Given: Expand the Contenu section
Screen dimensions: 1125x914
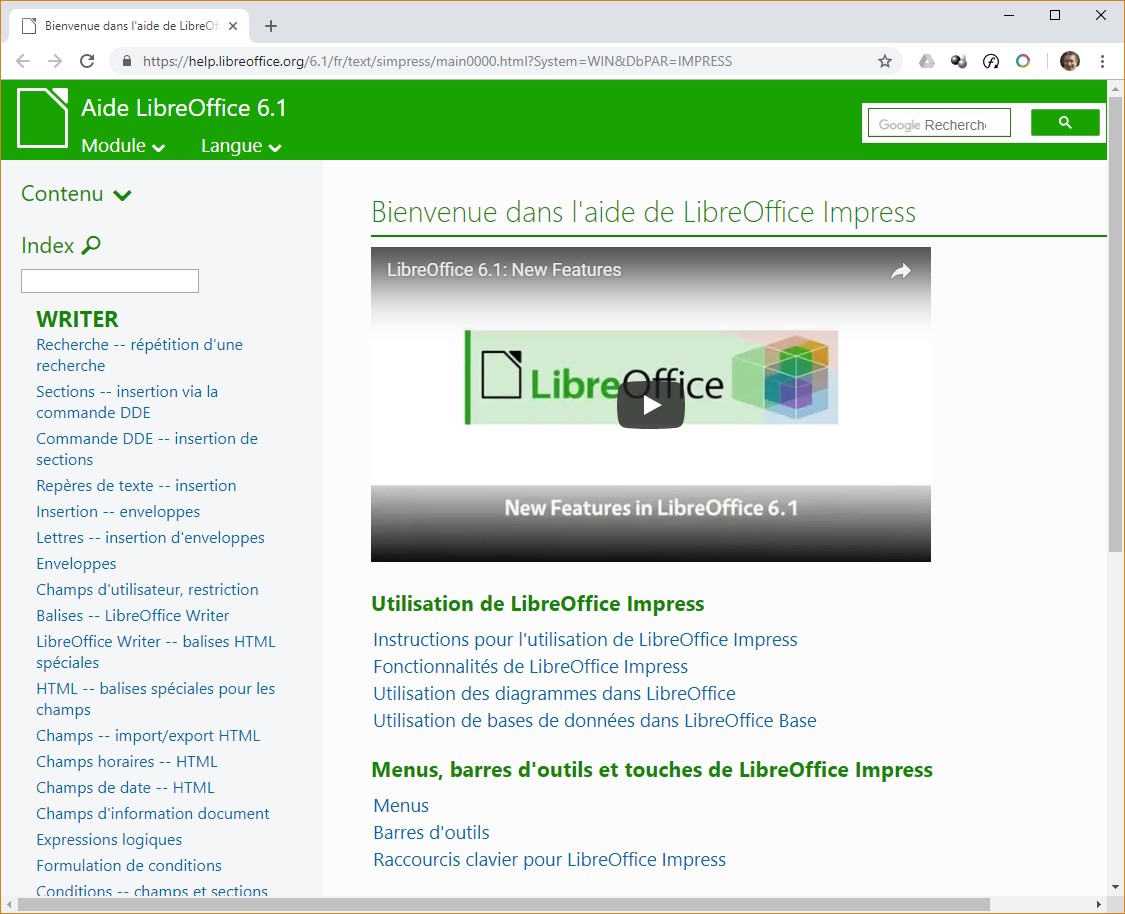Looking at the screenshot, I should click(76, 194).
